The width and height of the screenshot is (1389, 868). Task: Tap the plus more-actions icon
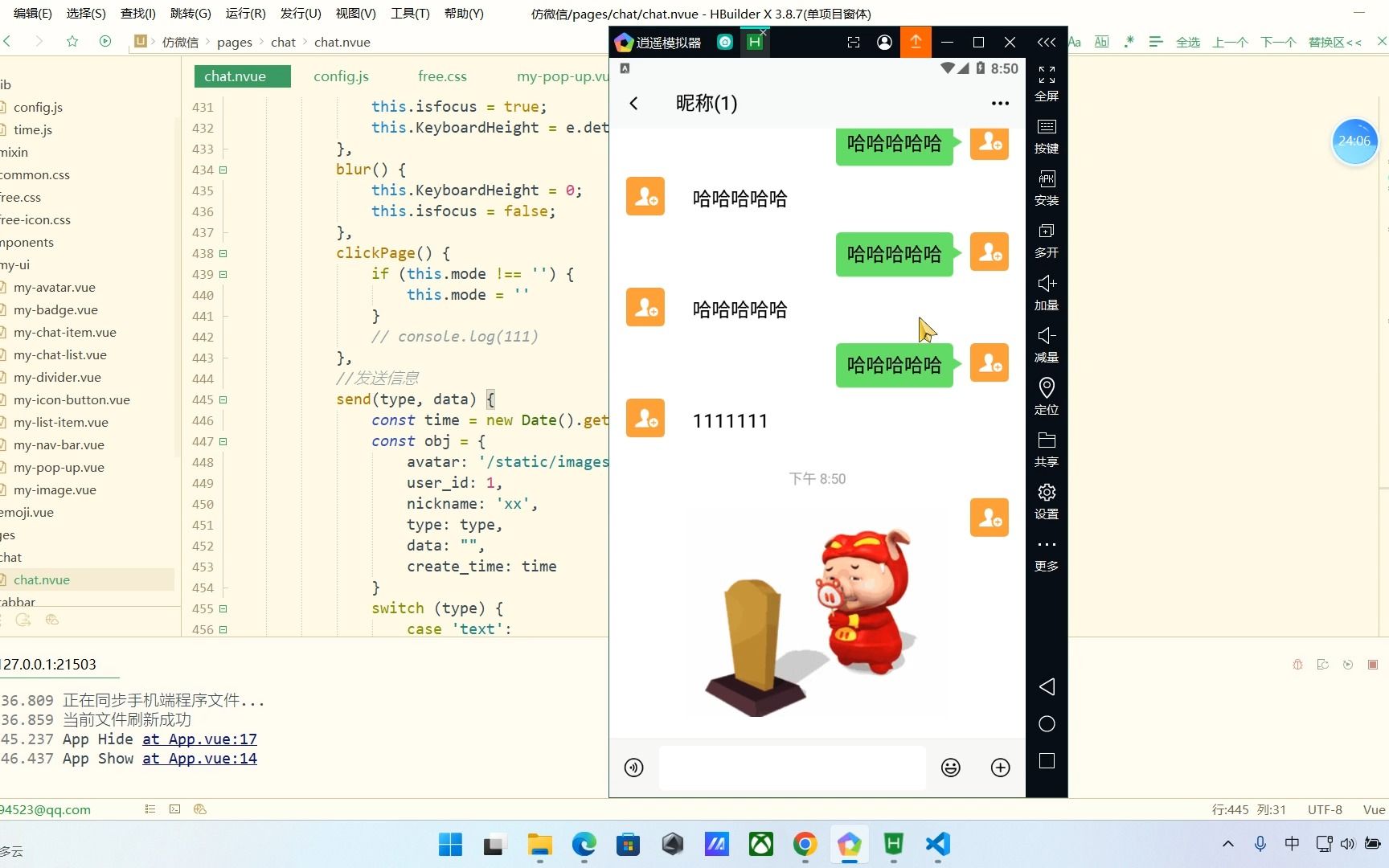[1000, 768]
